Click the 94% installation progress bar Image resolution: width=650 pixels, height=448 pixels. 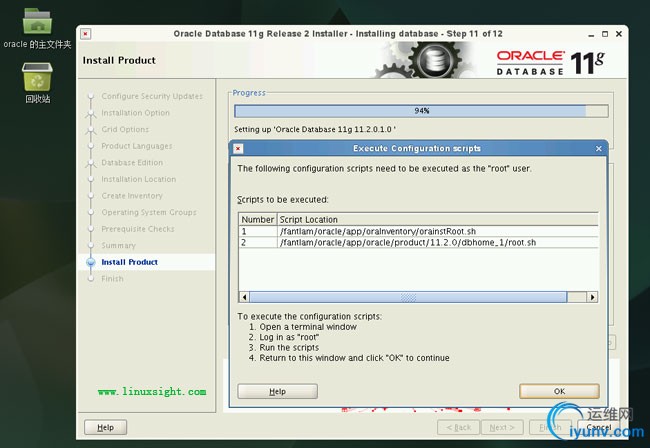tap(421, 111)
